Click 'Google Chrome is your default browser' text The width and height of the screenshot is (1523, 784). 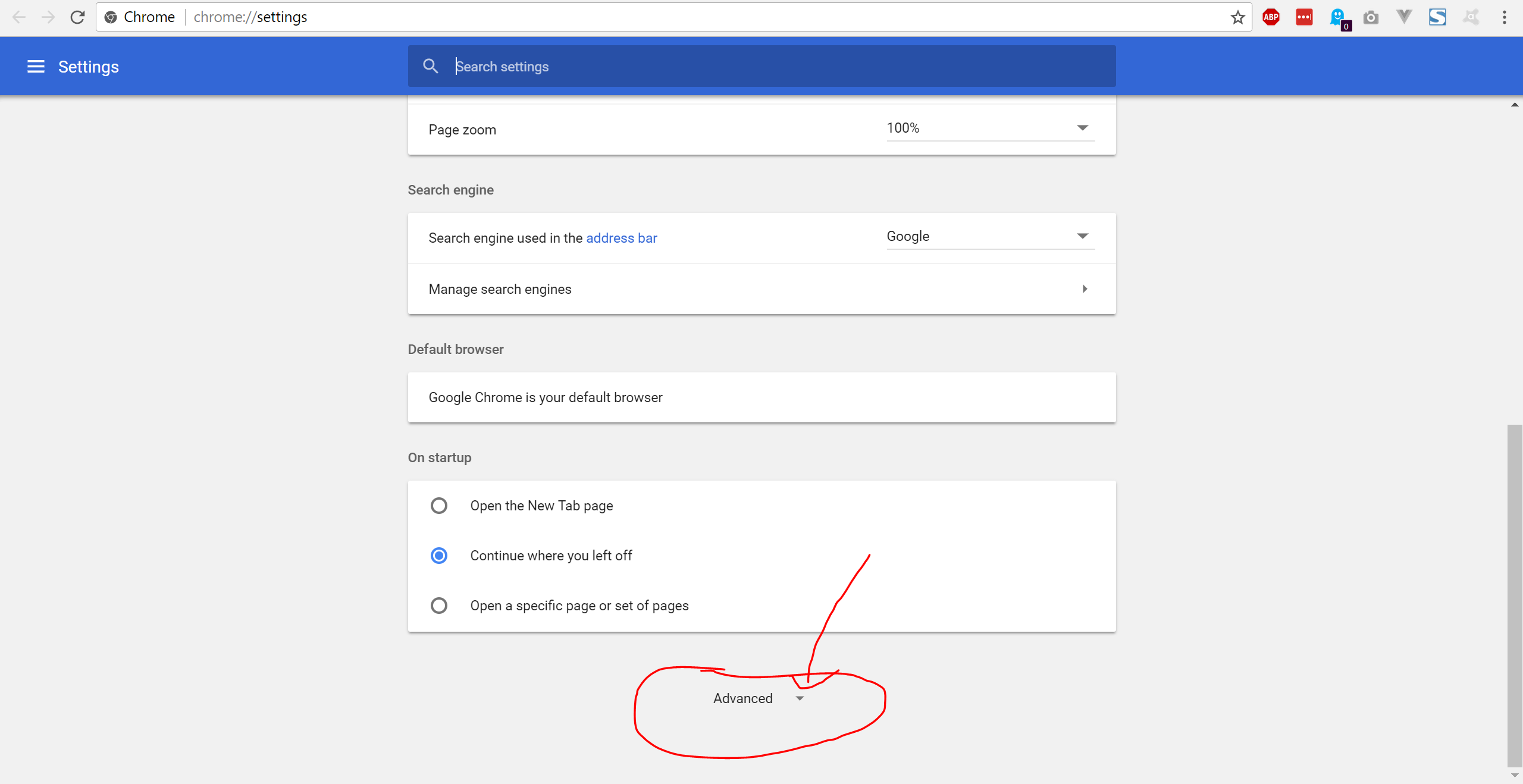click(546, 397)
